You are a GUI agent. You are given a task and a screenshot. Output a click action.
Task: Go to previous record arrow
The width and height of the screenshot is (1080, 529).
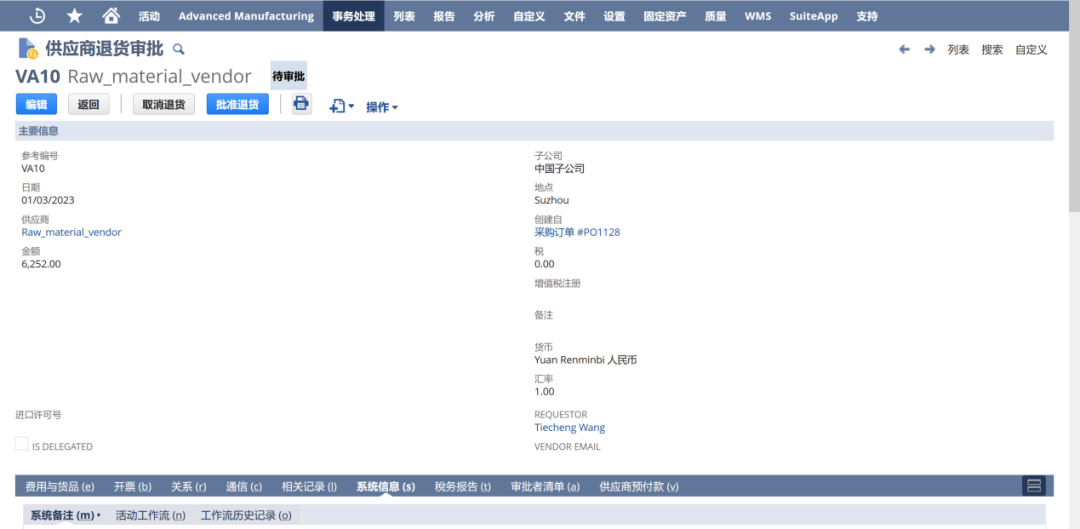click(905, 50)
